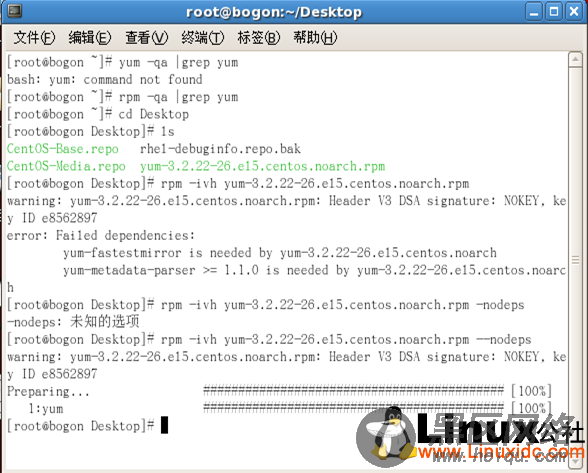Click the yum-fastestmirror dependency line
The height and width of the screenshot is (473, 588).
[x=280, y=253]
